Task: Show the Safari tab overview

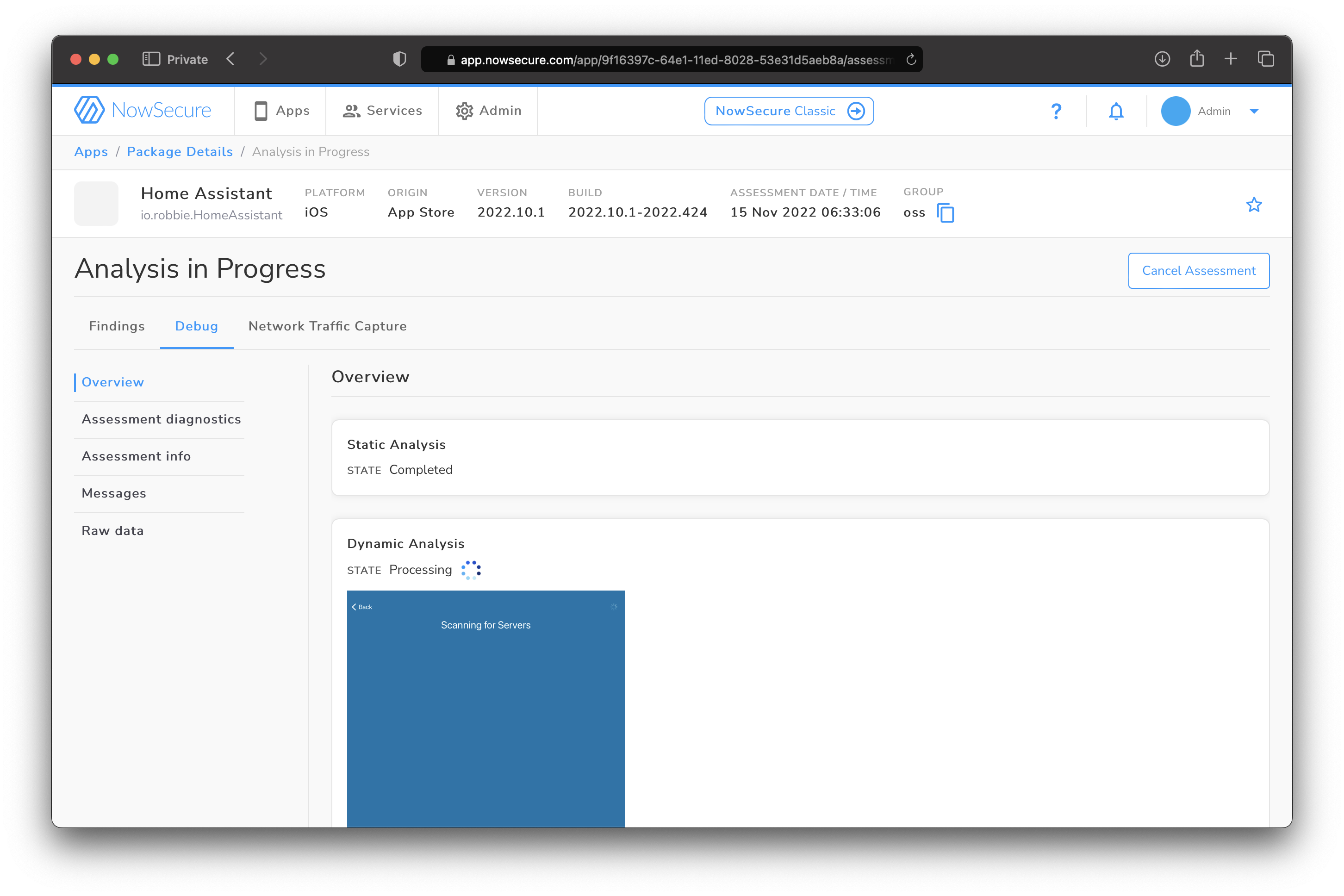Action: 1266,59
